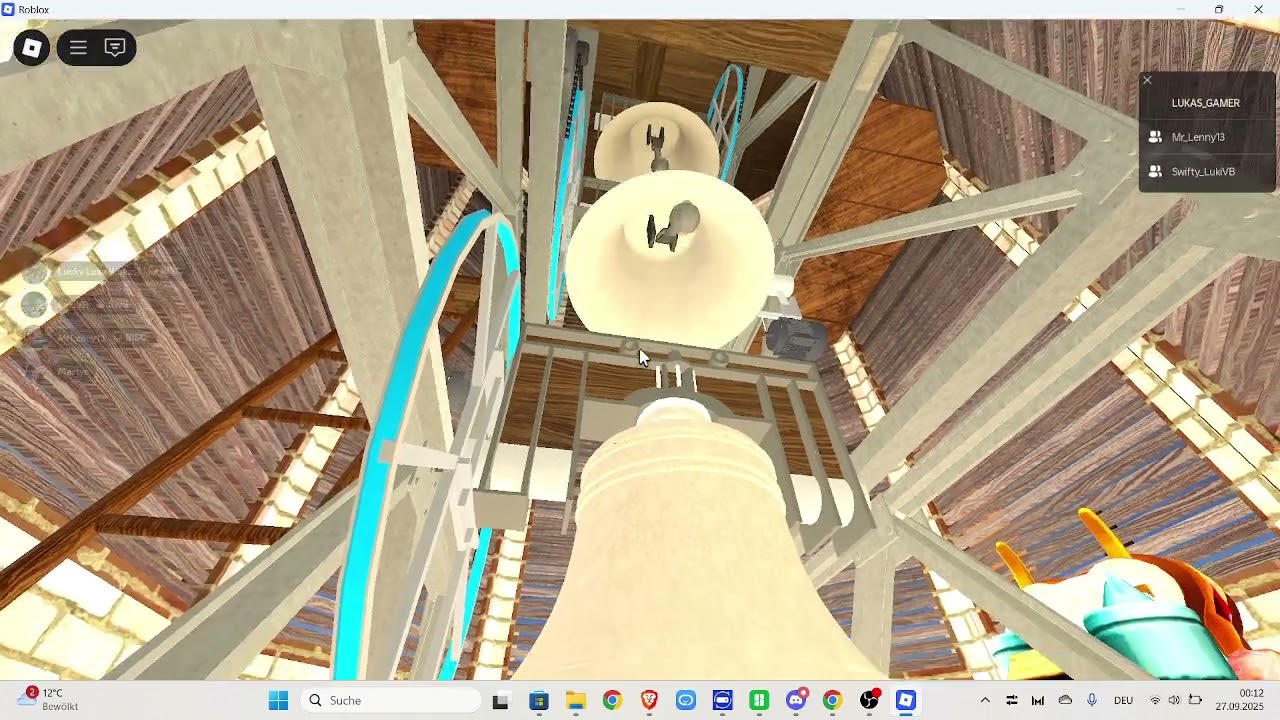Open the weather widget showing 12°C Bewölkt

[x=48, y=700]
